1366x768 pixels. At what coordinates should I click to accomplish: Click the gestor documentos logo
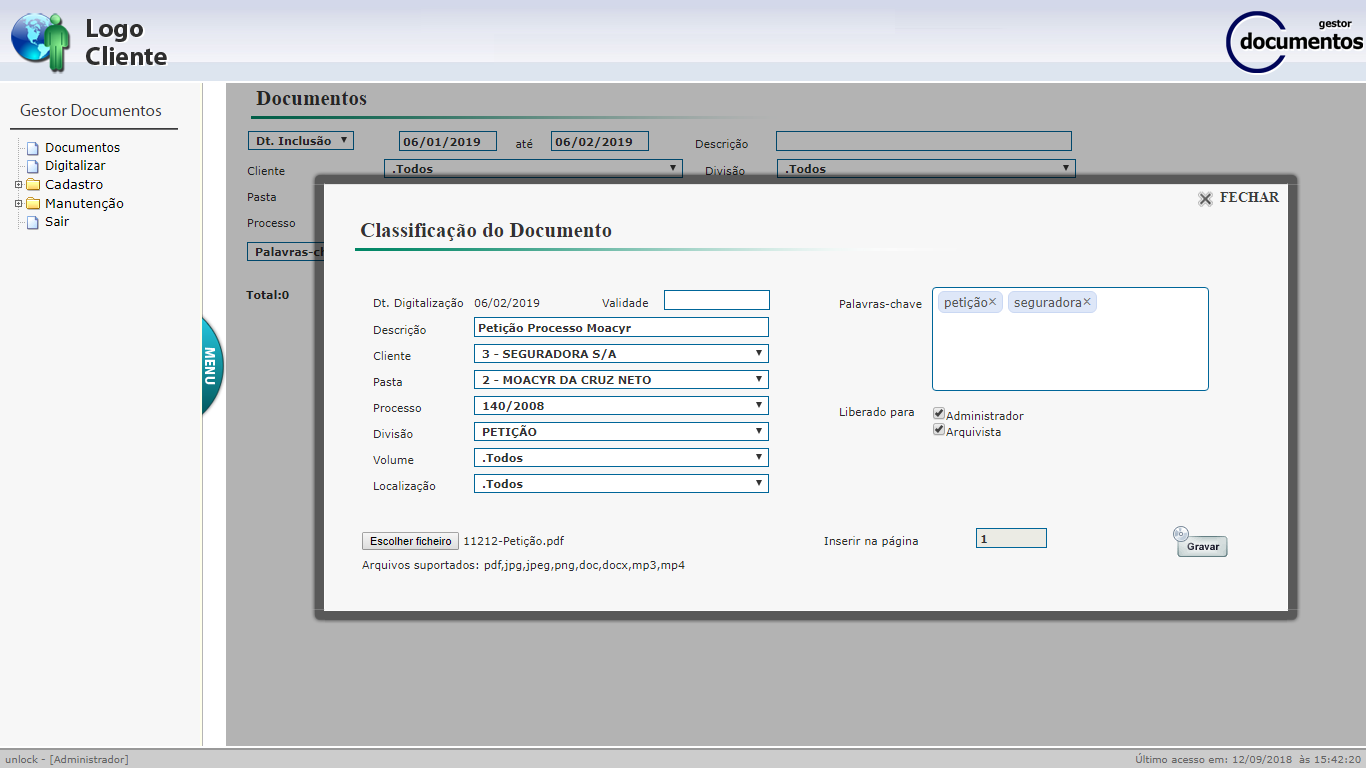pos(1294,42)
